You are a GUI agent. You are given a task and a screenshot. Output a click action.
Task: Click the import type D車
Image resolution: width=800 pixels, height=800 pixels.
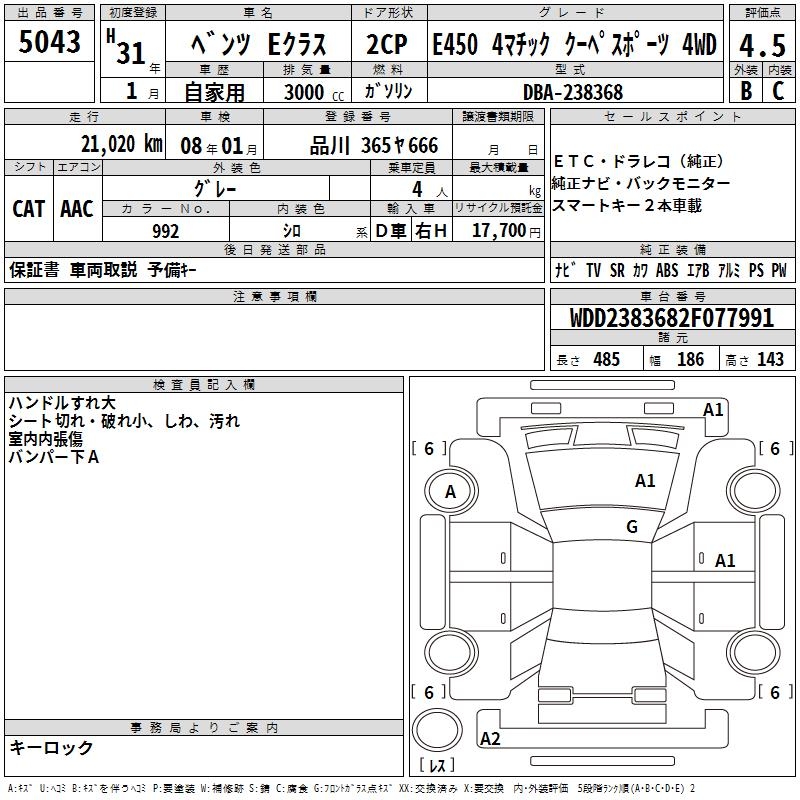[391, 231]
